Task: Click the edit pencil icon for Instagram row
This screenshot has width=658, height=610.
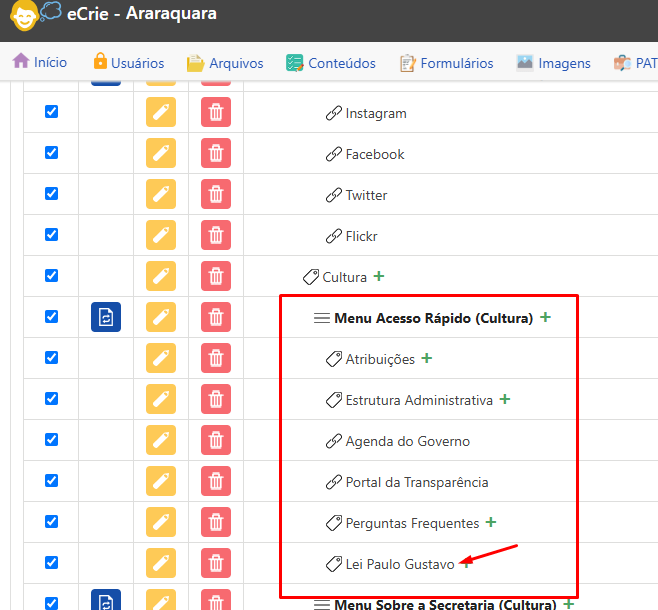Action: point(160,113)
